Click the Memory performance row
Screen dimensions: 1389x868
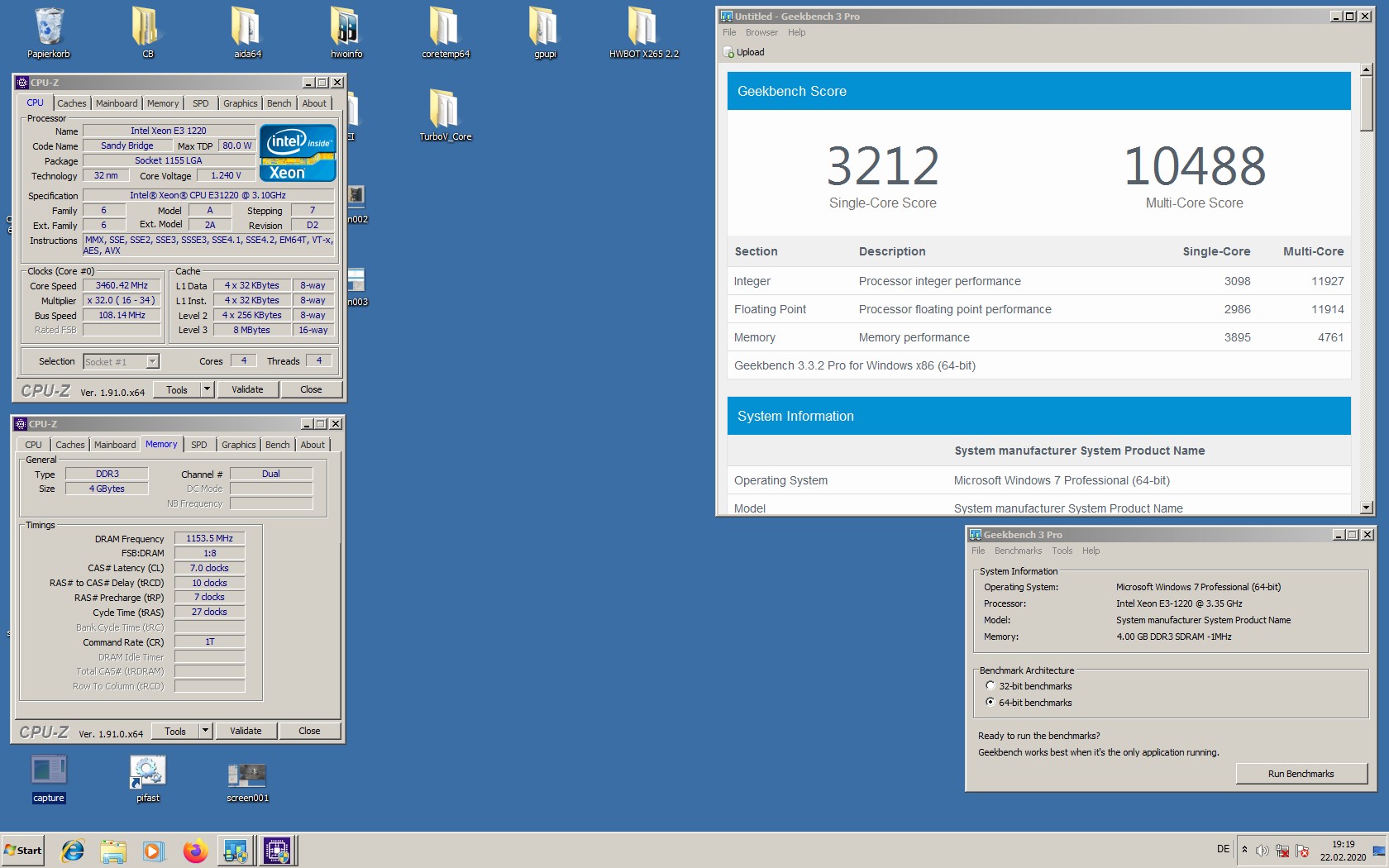click(1038, 337)
